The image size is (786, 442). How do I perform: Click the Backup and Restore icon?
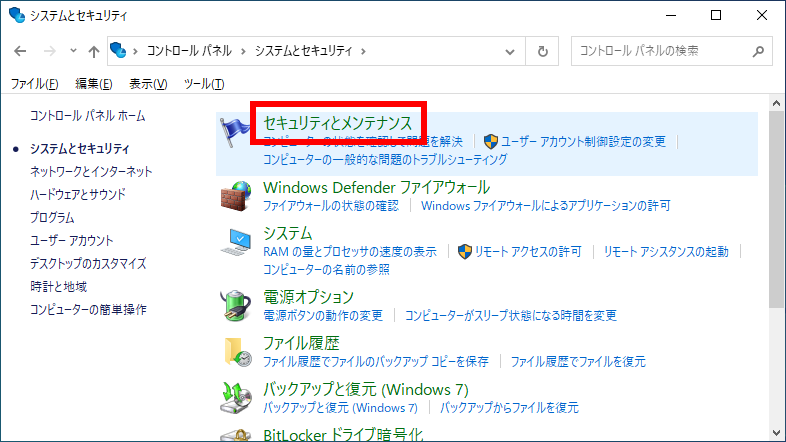point(235,397)
